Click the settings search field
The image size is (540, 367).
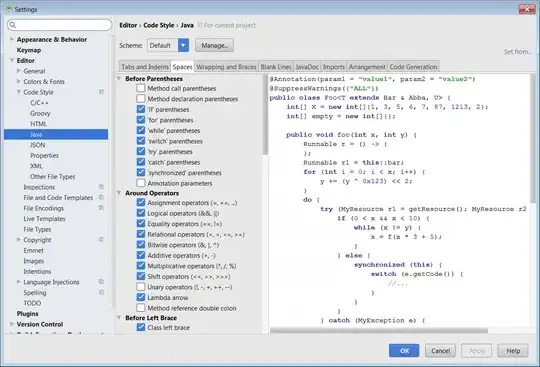point(60,25)
